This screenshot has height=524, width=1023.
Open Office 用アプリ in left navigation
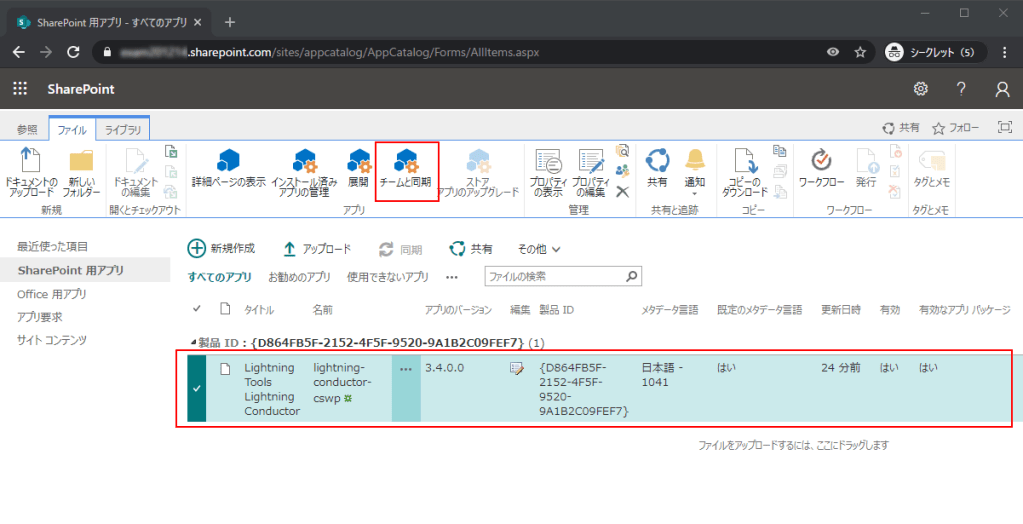[51, 294]
